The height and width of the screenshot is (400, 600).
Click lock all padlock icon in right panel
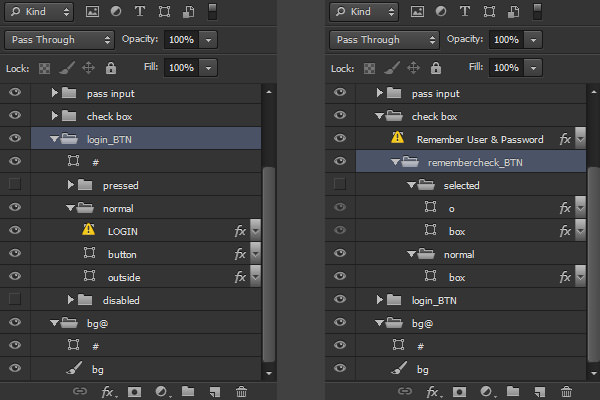(436, 68)
